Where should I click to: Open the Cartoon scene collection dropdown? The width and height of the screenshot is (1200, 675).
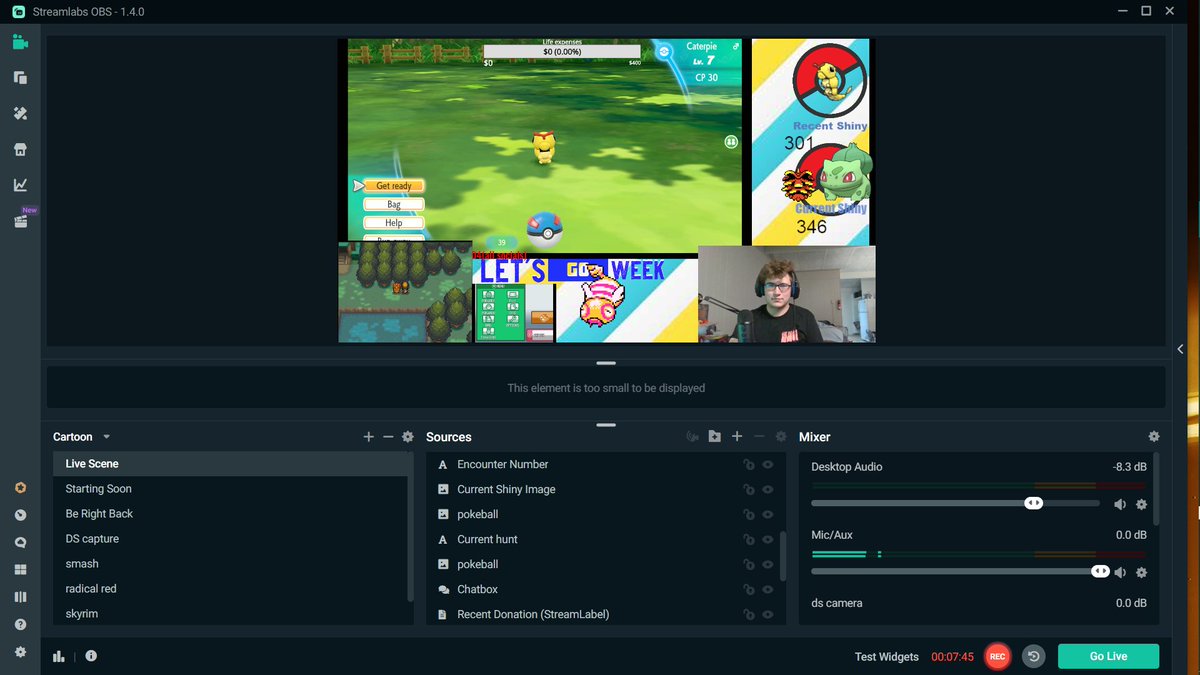click(x=80, y=436)
